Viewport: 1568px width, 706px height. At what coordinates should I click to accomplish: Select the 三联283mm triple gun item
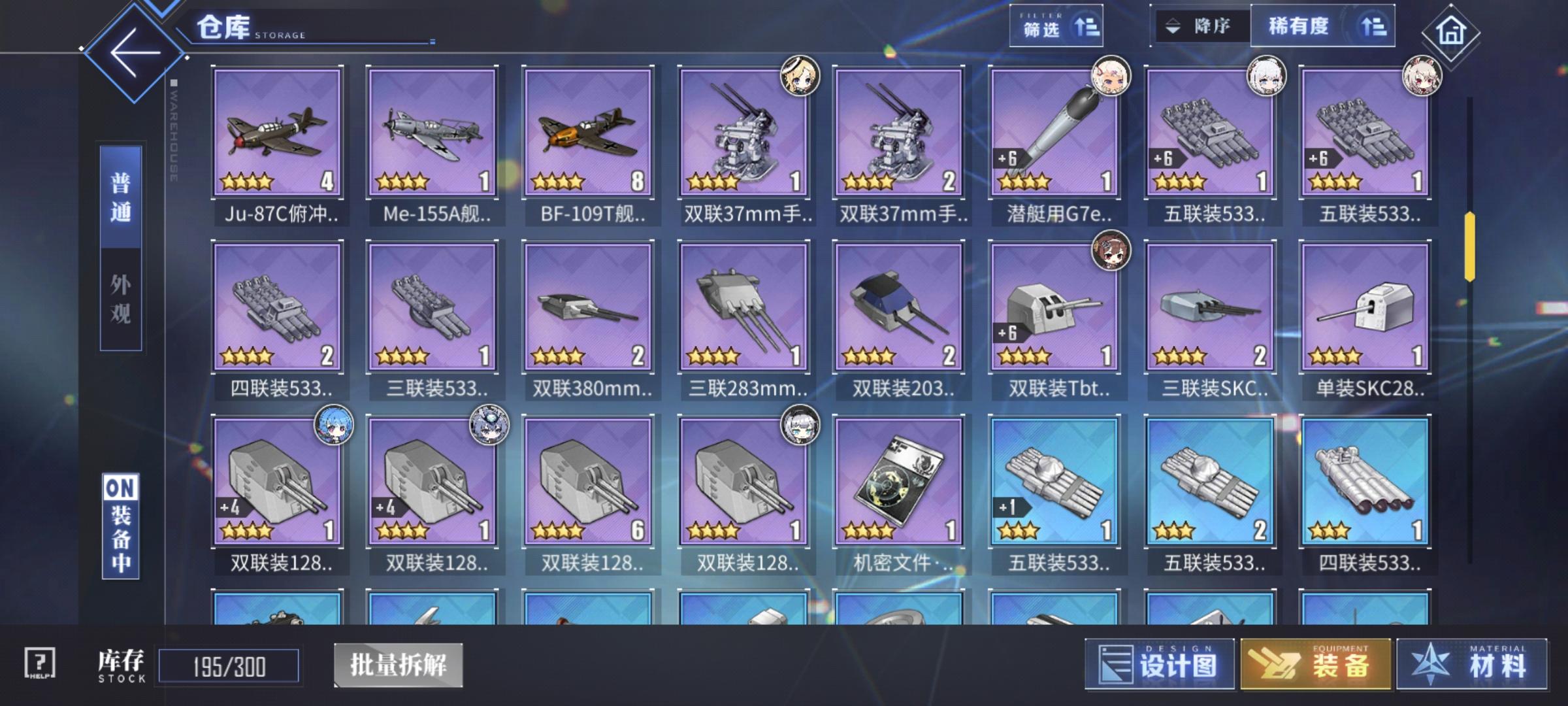[745, 320]
